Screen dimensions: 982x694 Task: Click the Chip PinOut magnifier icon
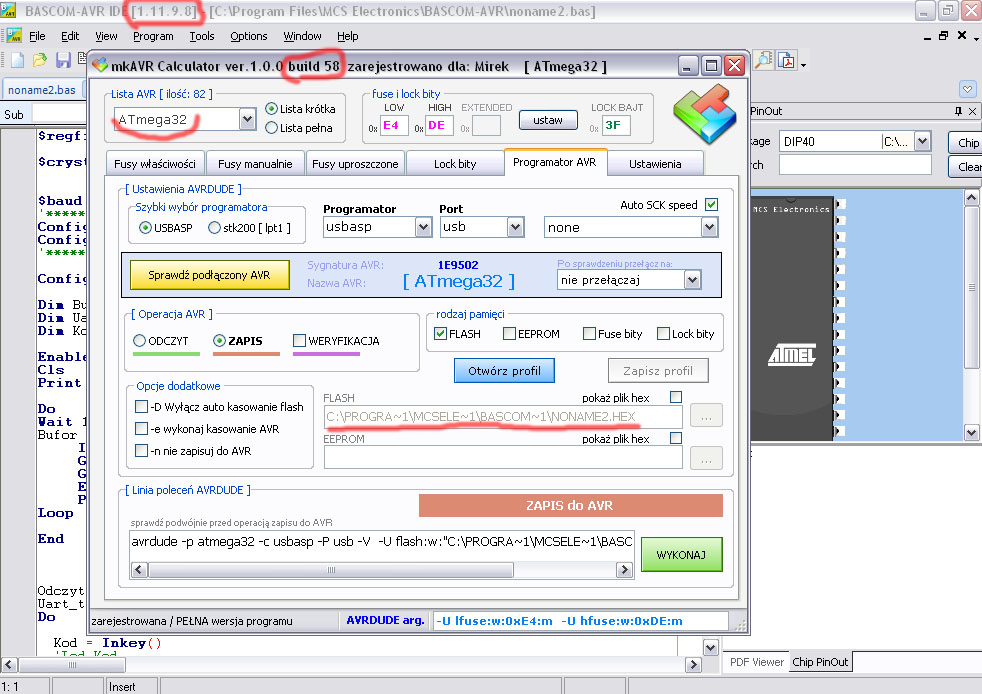coord(763,58)
